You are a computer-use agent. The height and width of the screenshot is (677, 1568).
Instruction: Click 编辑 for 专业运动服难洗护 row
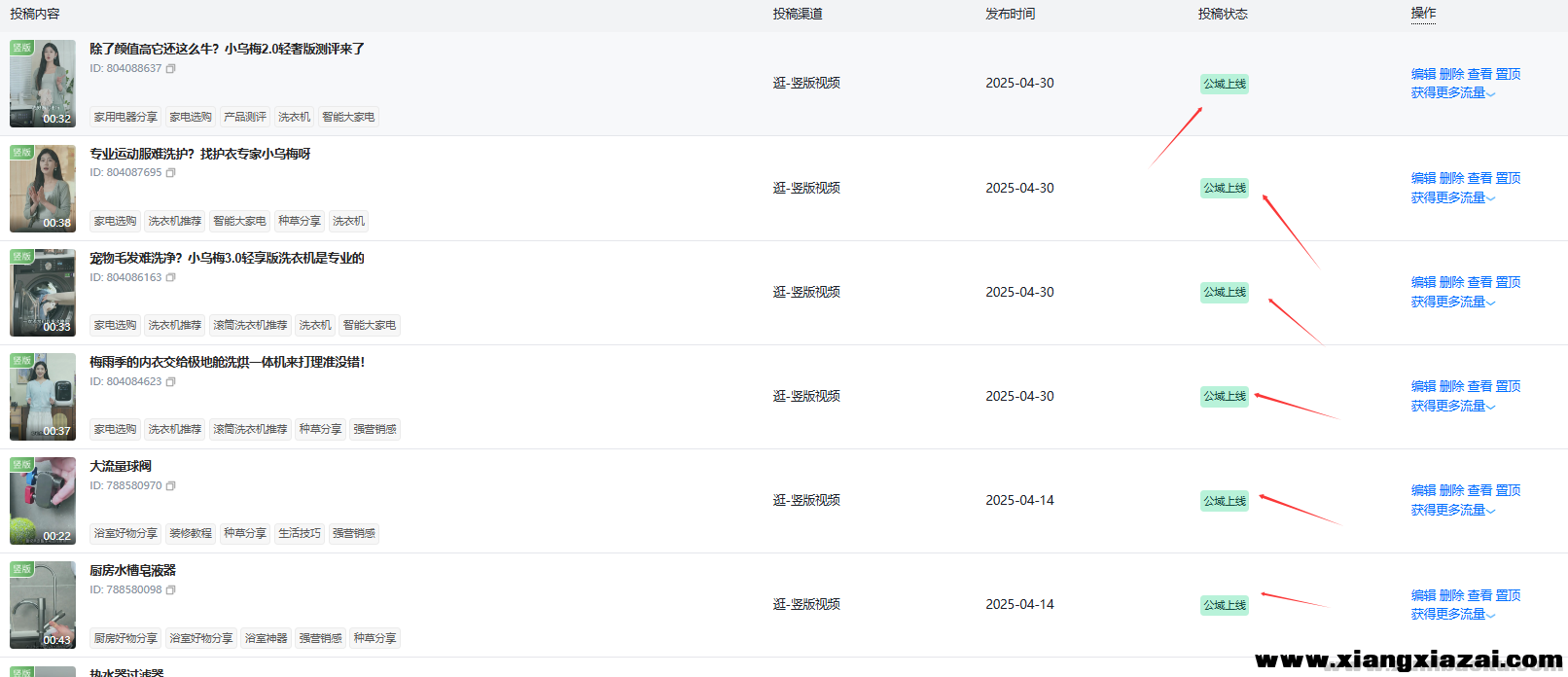pos(1423,179)
